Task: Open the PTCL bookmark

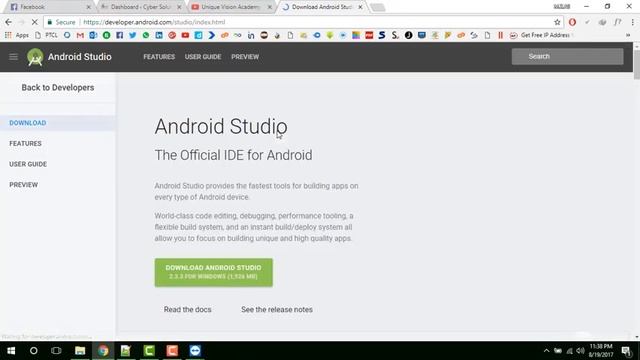Action: point(47,36)
